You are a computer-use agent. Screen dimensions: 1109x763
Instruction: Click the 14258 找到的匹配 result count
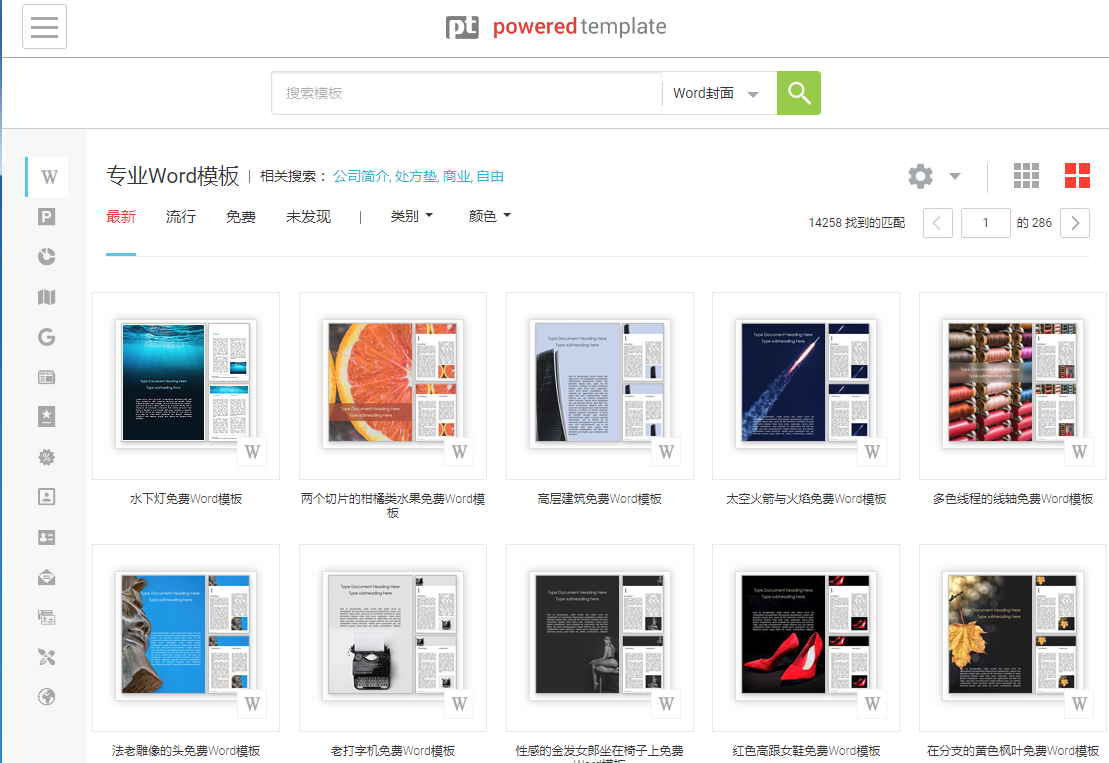pos(857,223)
